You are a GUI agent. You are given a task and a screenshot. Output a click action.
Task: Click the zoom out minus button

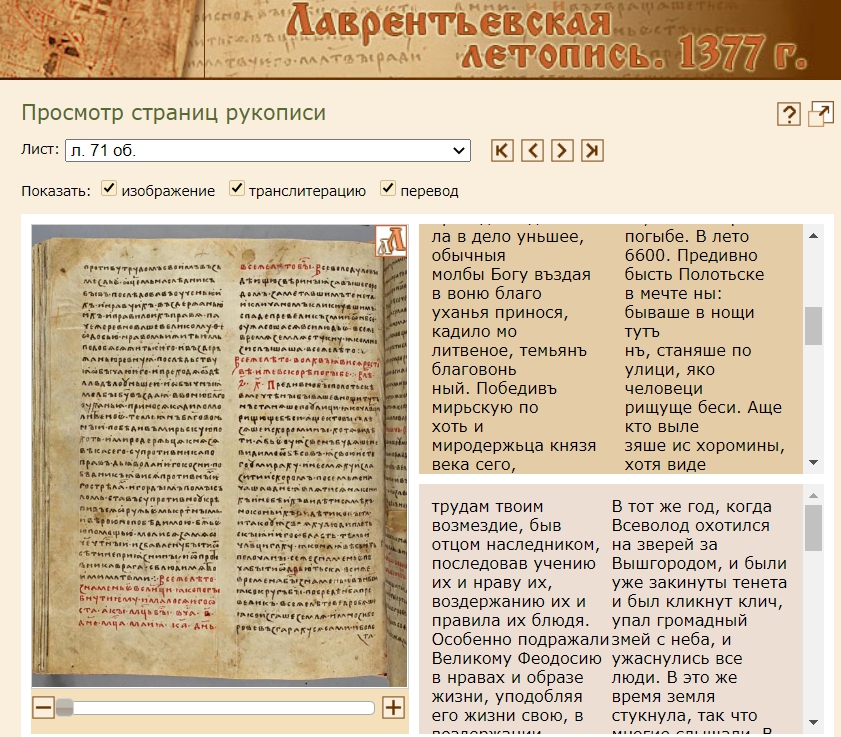[43, 707]
